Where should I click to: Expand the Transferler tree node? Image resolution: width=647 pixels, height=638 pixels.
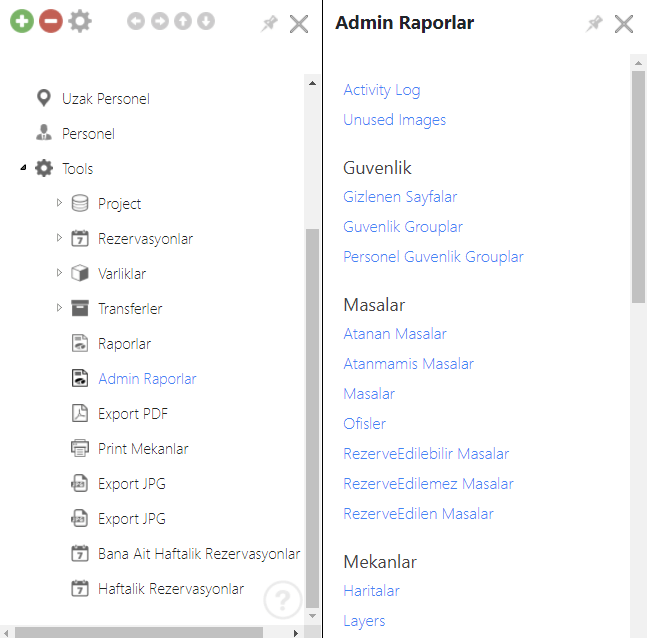[x=59, y=308]
